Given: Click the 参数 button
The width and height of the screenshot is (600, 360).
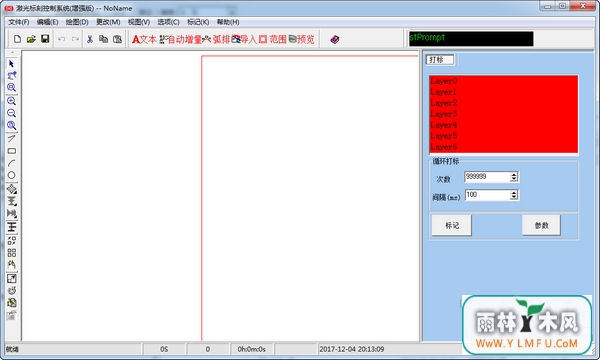Looking at the screenshot, I should coord(541,225).
